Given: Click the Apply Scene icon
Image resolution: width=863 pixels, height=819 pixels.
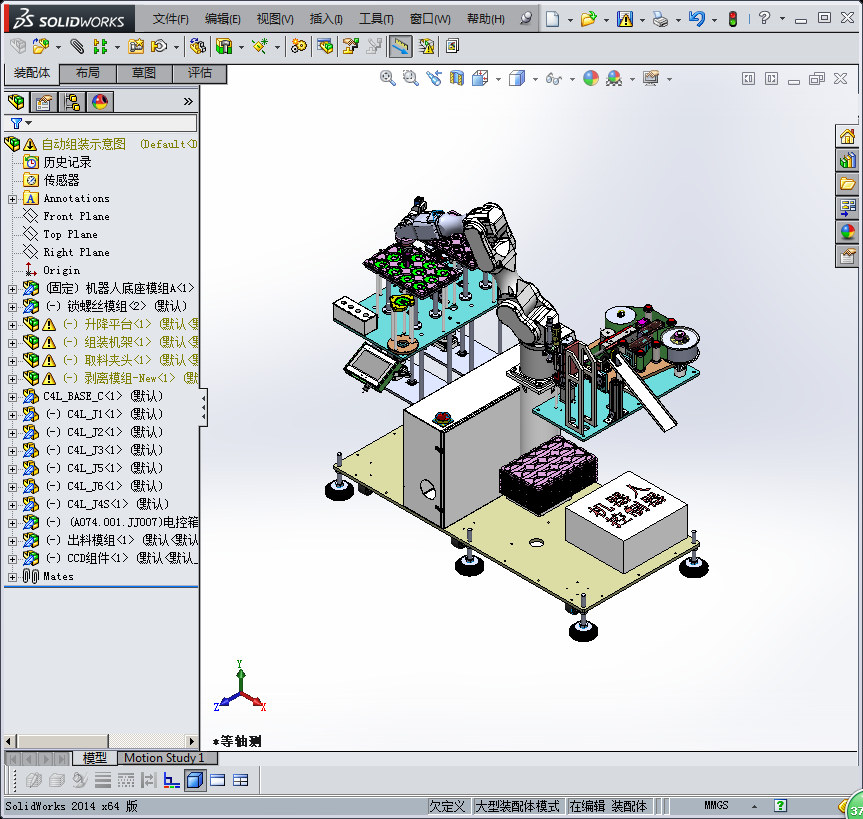Looking at the screenshot, I should pos(614,79).
